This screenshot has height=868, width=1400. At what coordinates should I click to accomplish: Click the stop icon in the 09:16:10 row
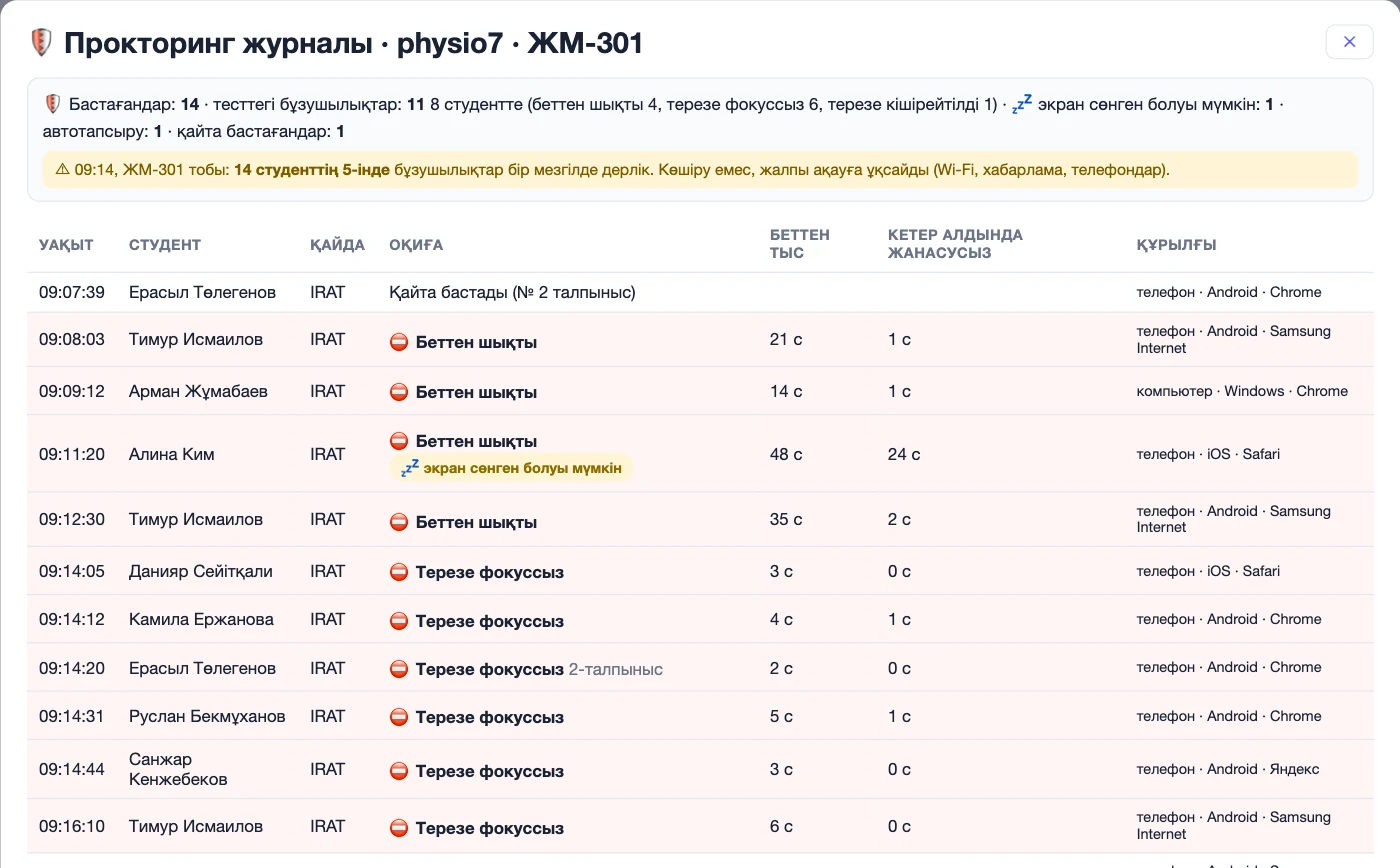point(399,828)
